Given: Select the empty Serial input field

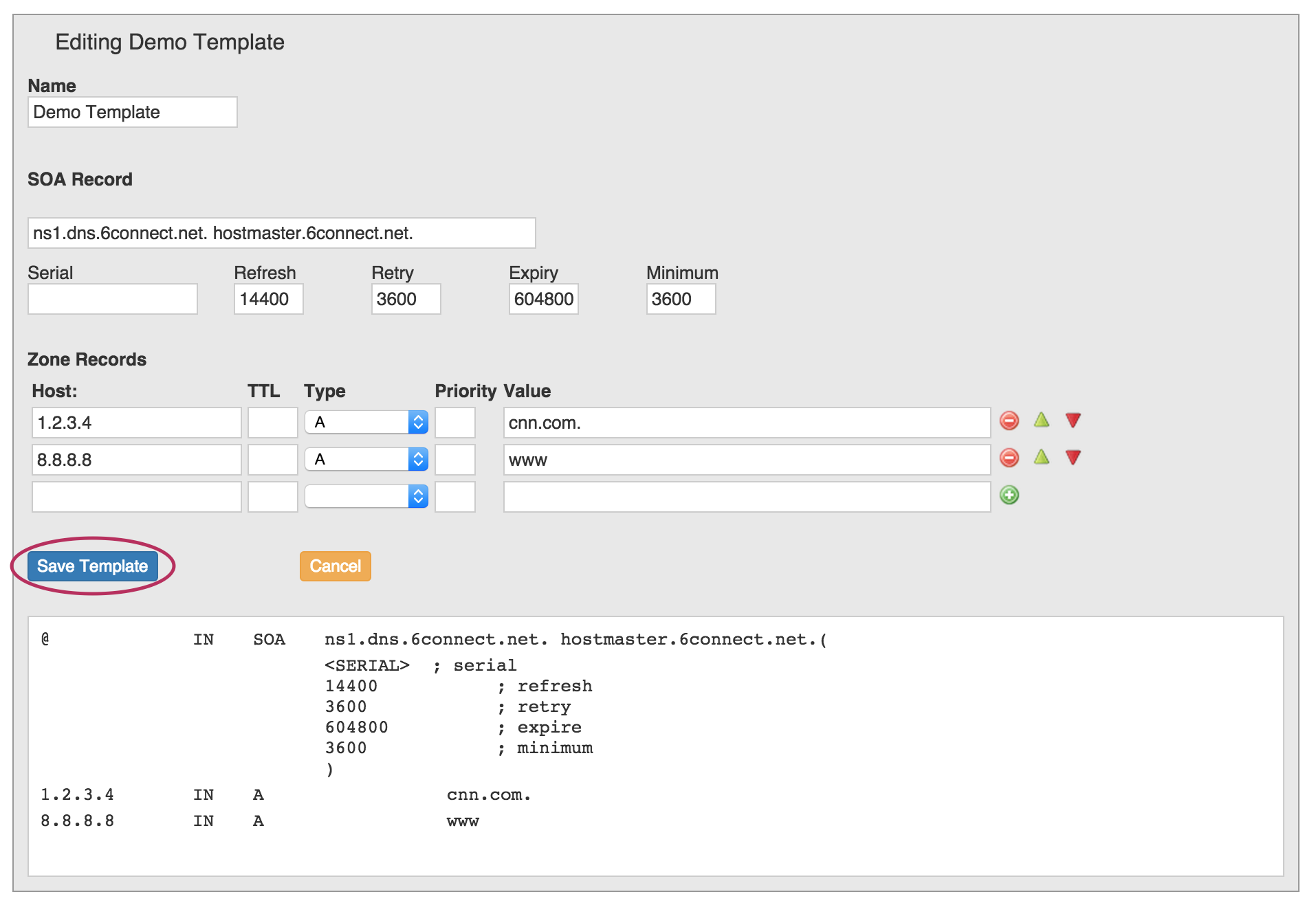Looking at the screenshot, I should coord(113,300).
